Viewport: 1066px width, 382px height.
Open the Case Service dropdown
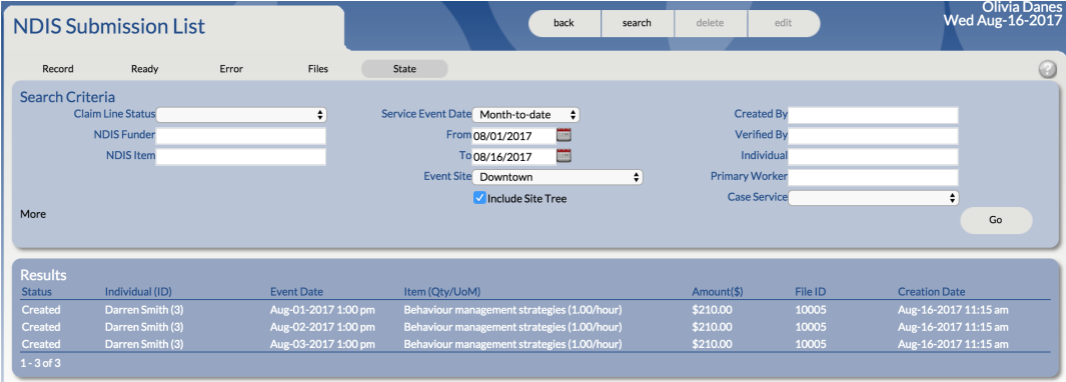point(874,198)
